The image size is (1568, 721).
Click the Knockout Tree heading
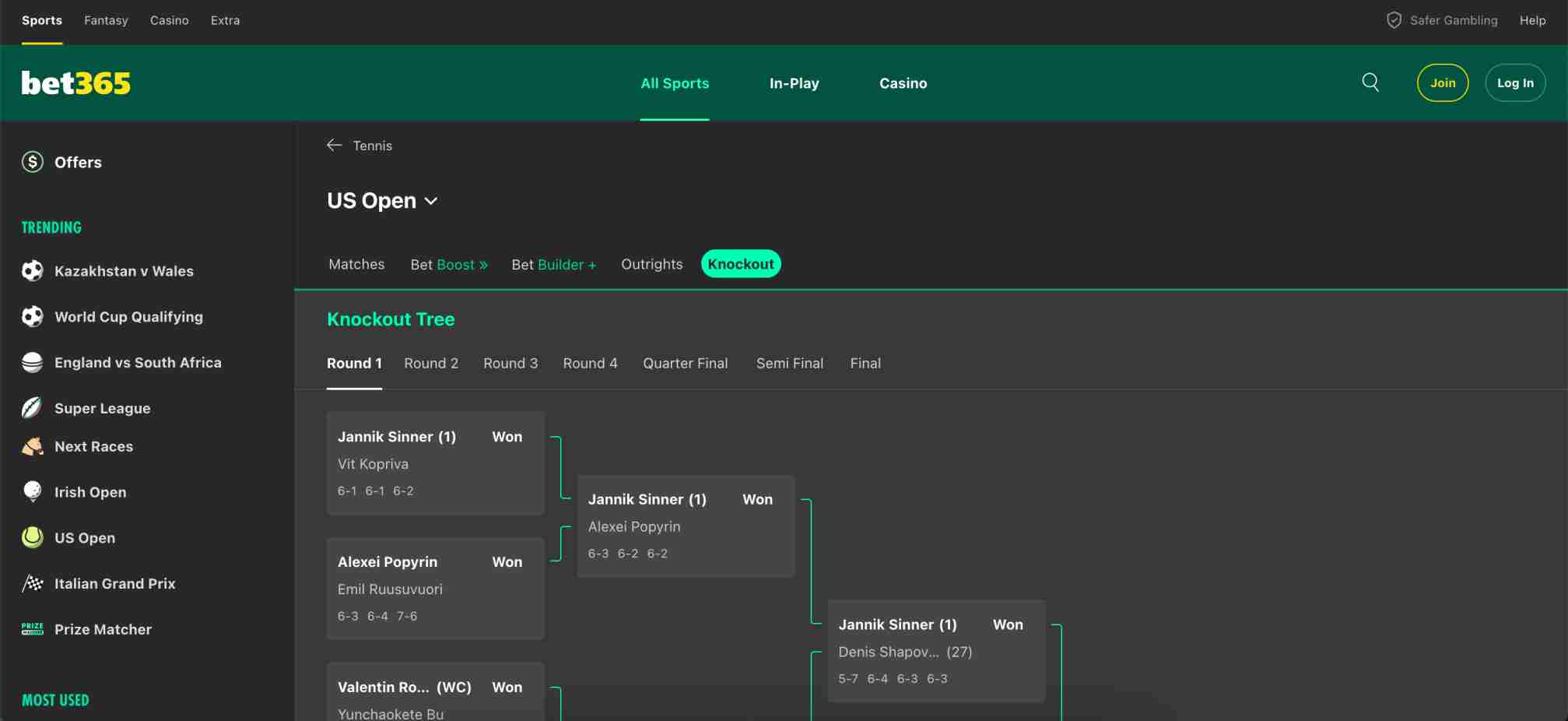[391, 319]
